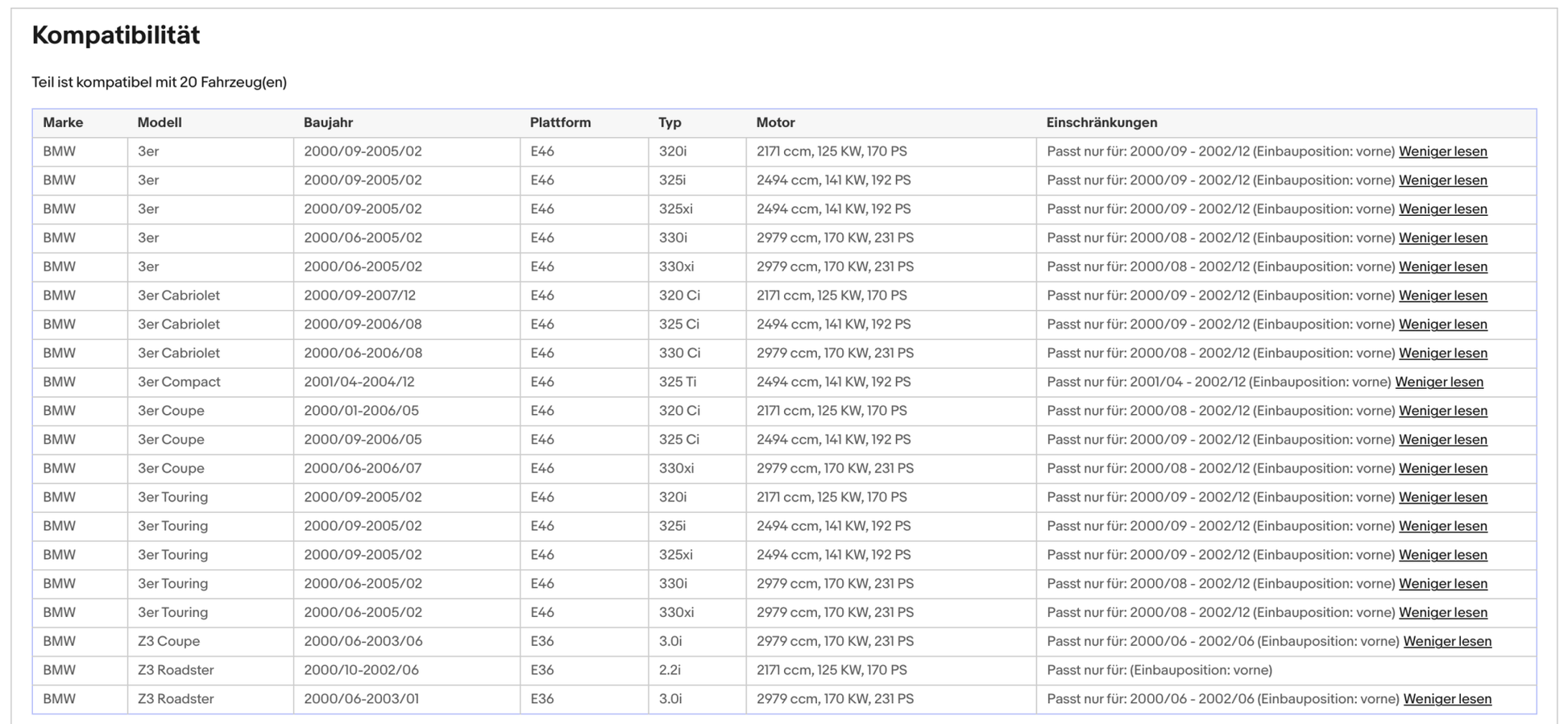Screen dimensions: 1568x724
Task: Click Weniger lesen for 3er Touring 325xi
Action: pos(1442,555)
